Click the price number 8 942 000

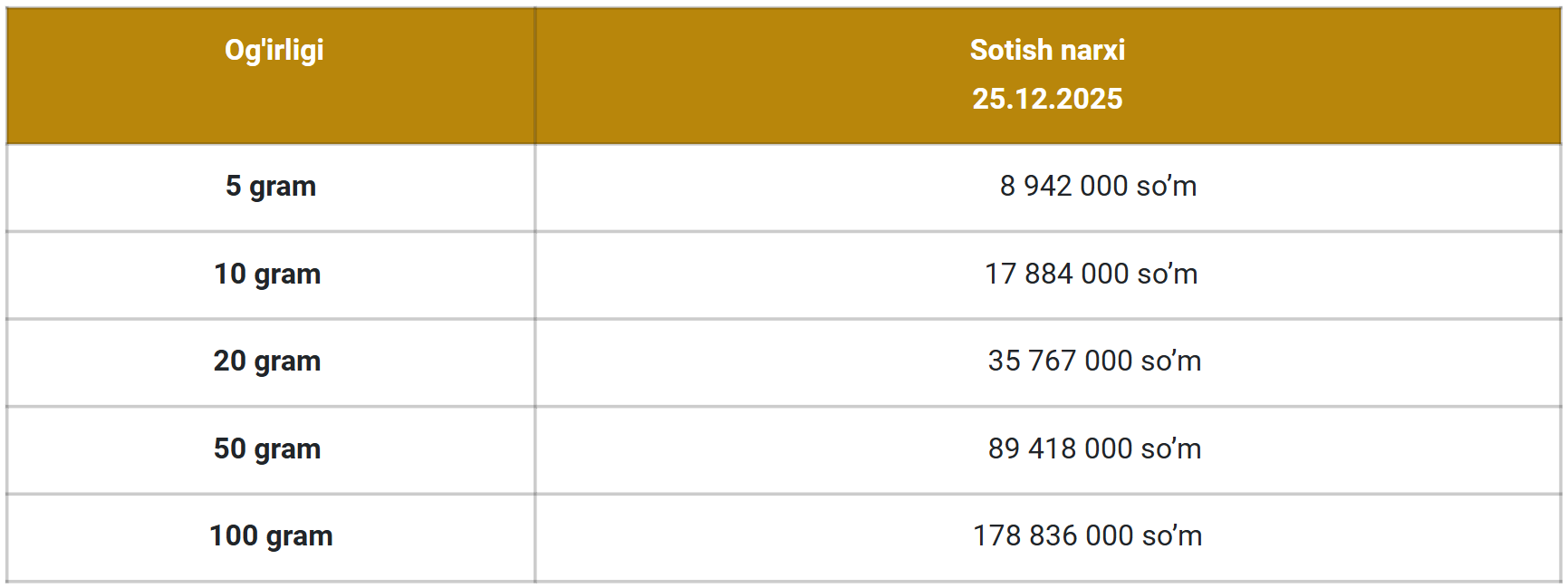pos(1063,187)
